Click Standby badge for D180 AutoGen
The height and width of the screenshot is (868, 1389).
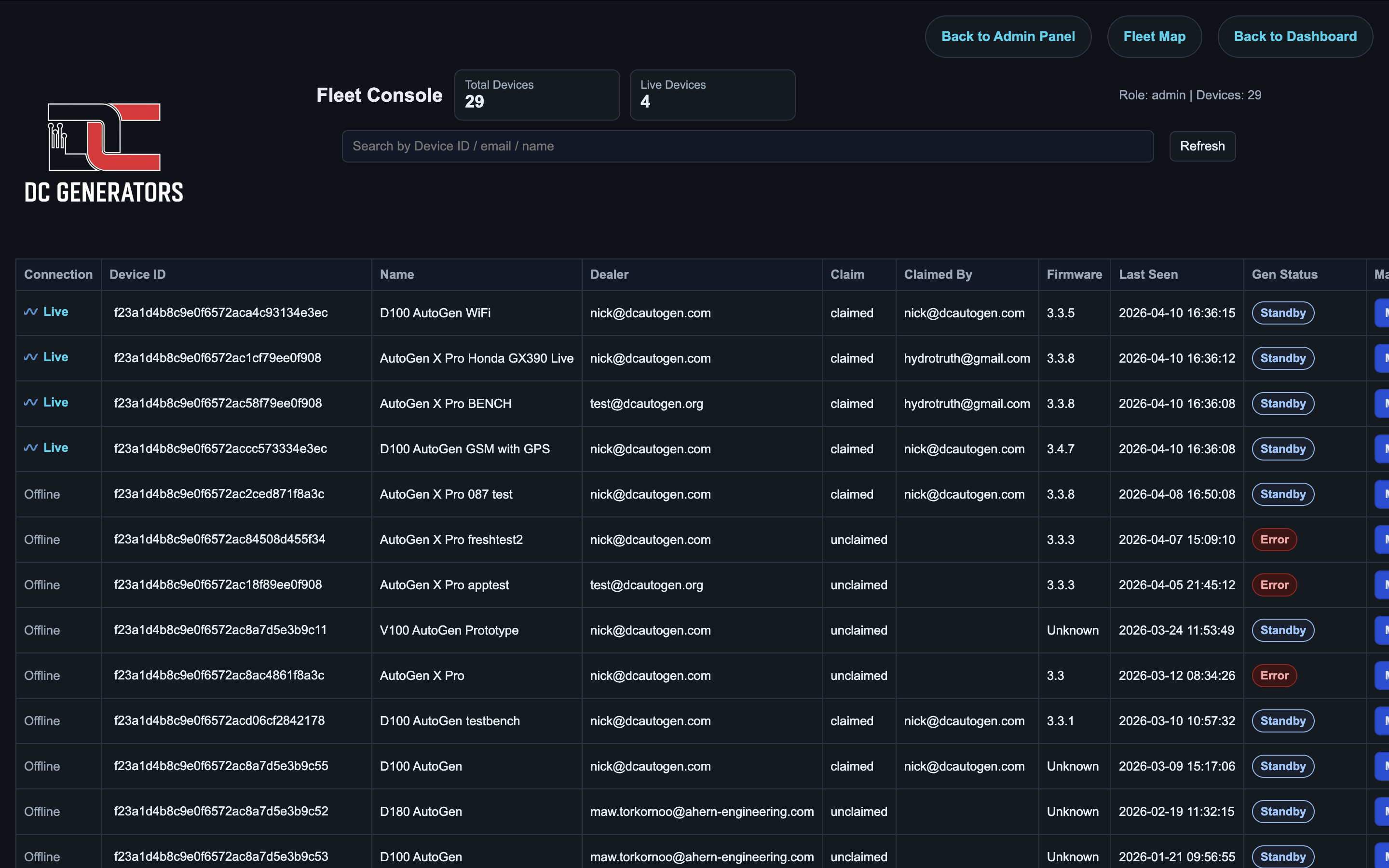[x=1283, y=812]
